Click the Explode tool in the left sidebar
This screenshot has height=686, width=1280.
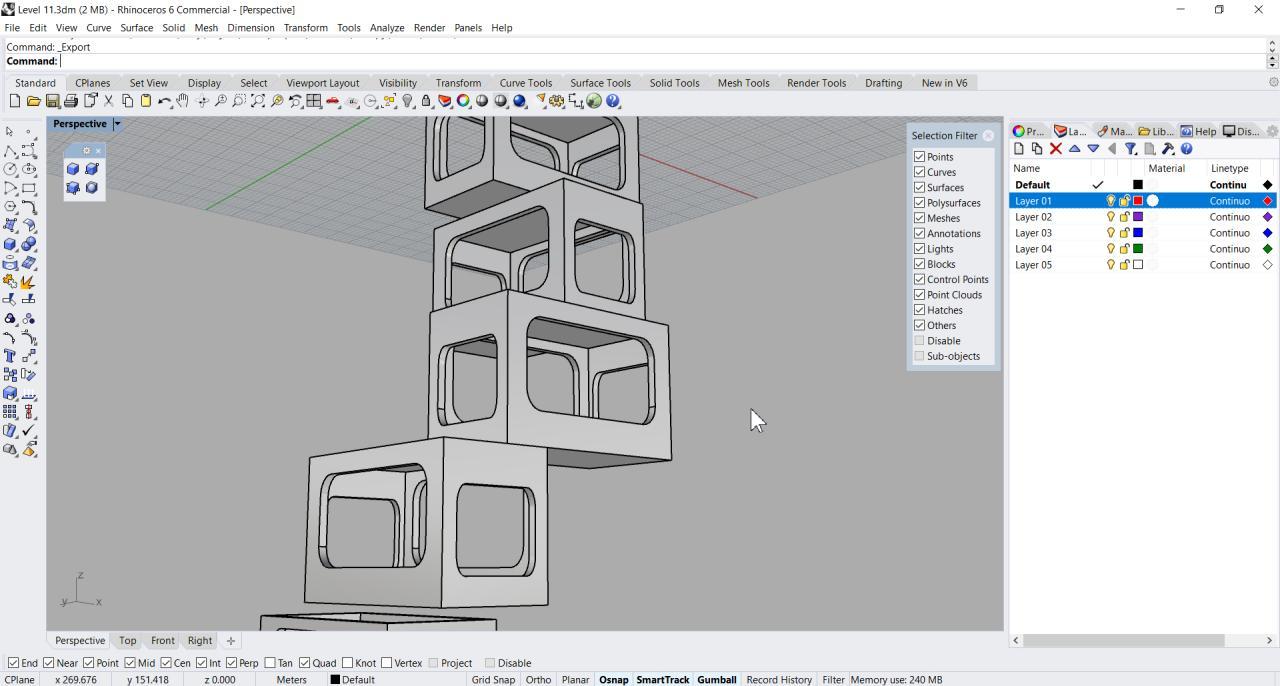point(28,282)
